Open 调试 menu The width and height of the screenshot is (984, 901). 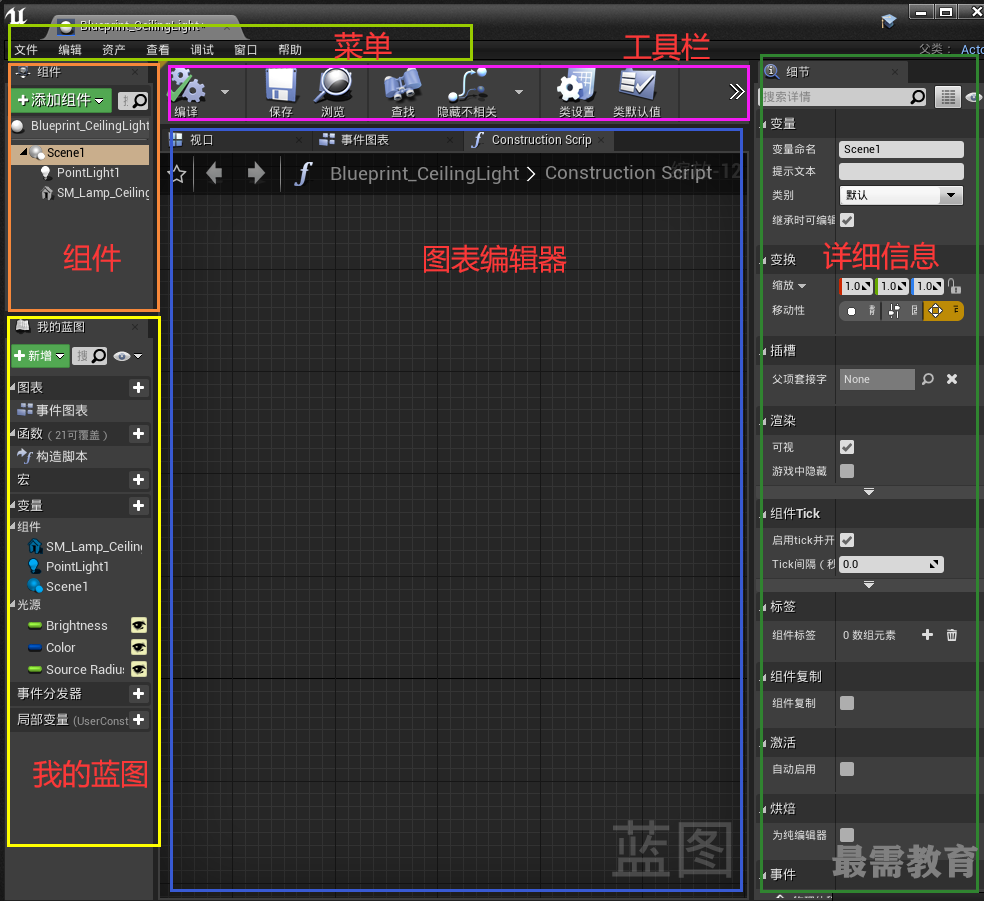coord(201,50)
